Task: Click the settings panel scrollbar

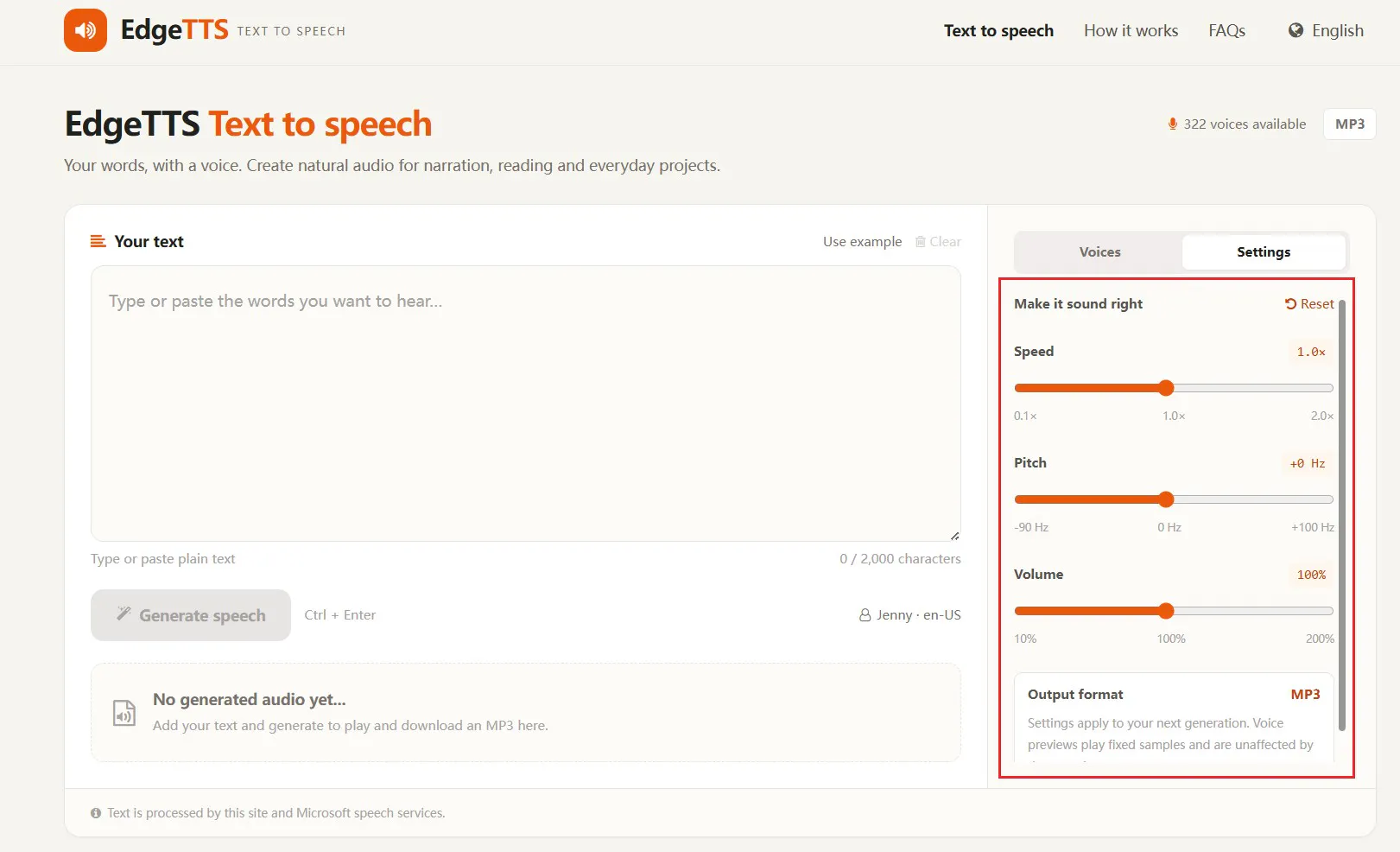Action: tap(1342, 514)
